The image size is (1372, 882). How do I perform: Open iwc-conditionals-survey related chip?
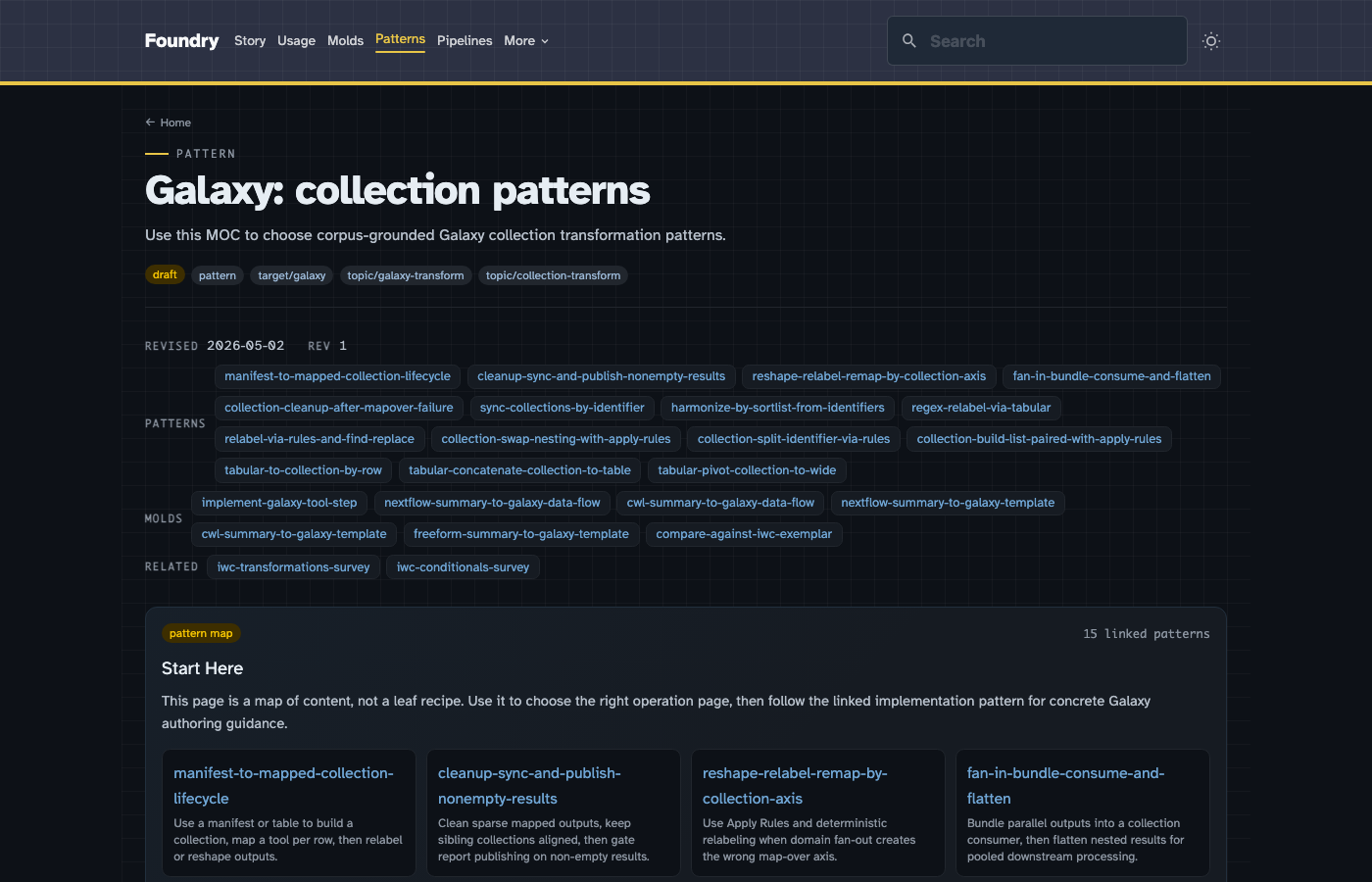(463, 567)
